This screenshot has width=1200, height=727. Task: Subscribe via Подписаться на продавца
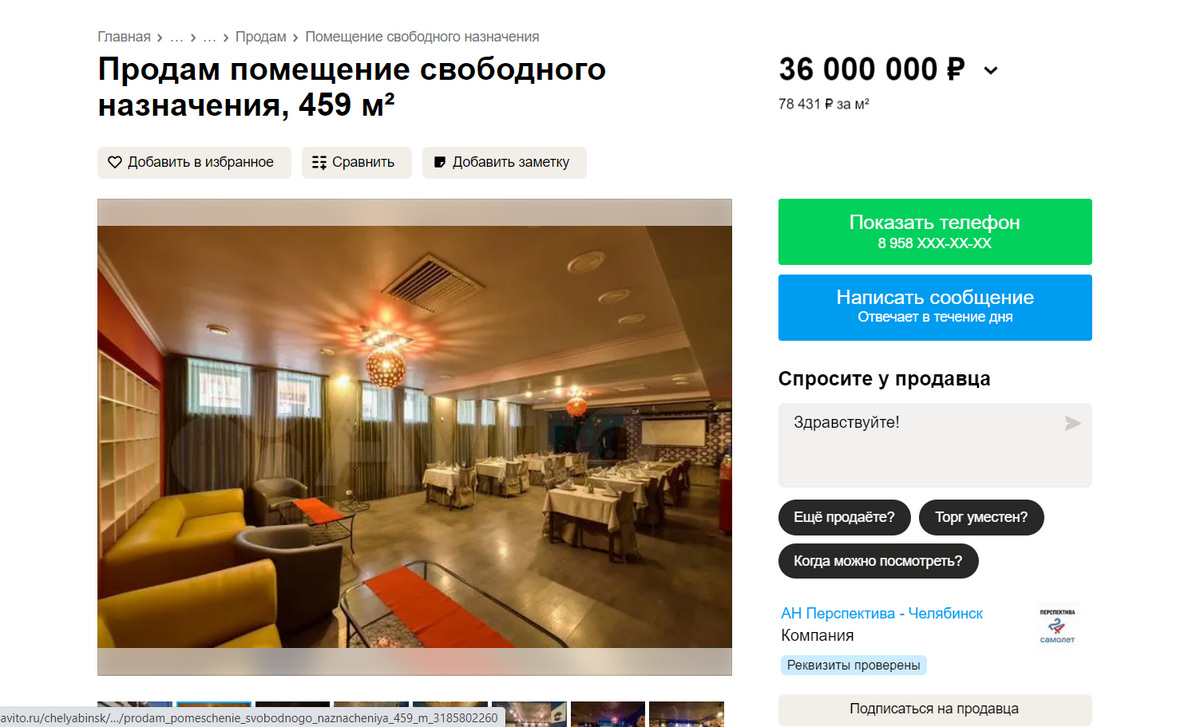[935, 709]
